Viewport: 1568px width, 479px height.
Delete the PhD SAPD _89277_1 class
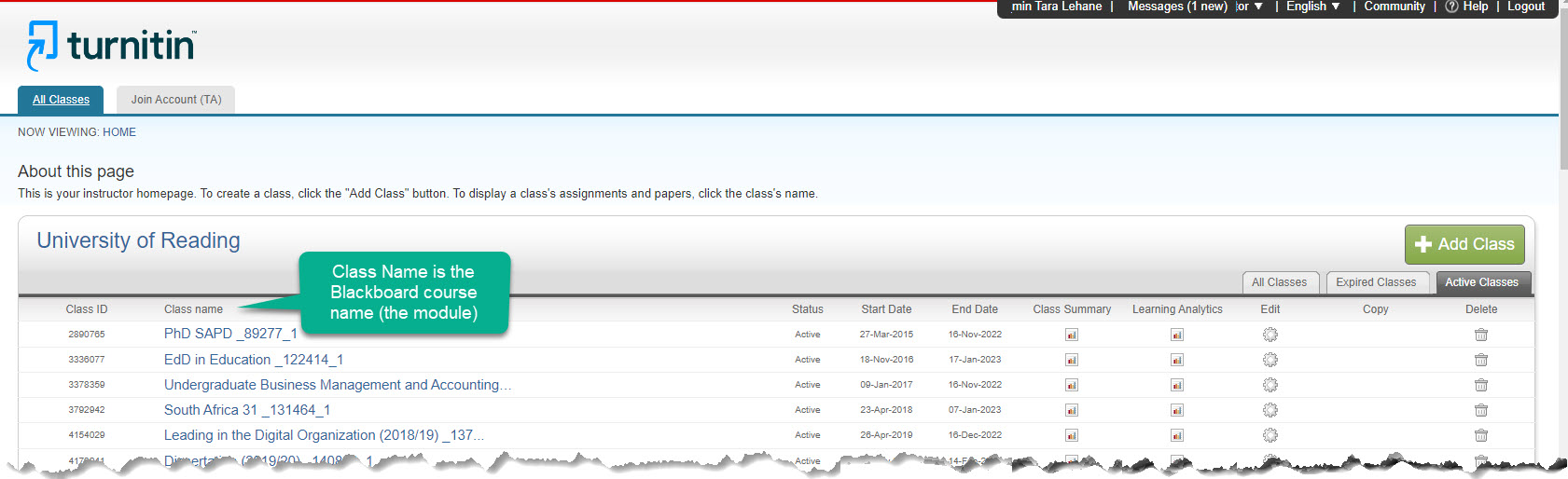1481,335
